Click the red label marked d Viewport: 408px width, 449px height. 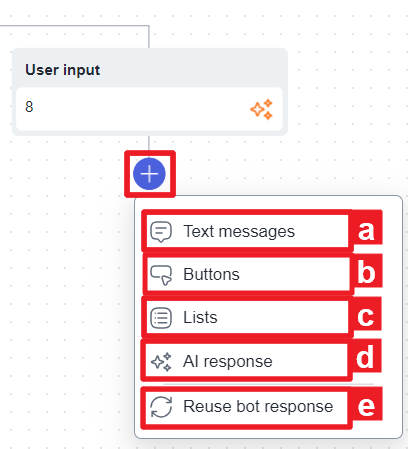365,357
